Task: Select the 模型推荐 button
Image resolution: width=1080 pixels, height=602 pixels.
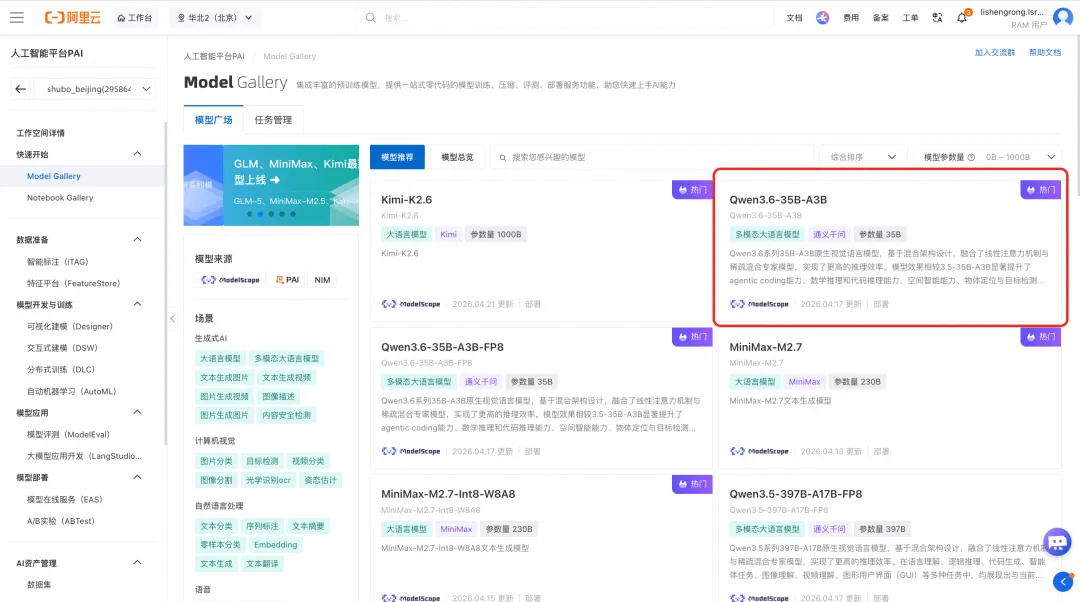Action: (397, 157)
